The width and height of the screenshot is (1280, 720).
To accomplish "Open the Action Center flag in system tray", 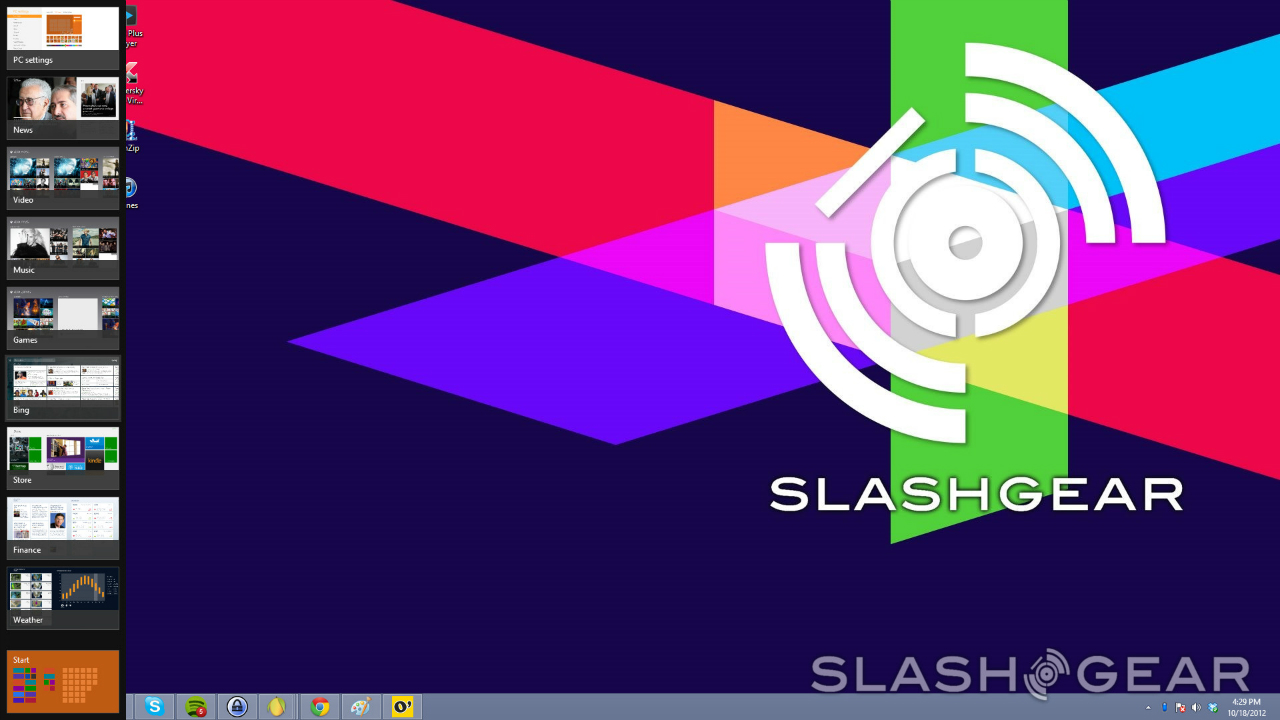I will (x=1181, y=708).
